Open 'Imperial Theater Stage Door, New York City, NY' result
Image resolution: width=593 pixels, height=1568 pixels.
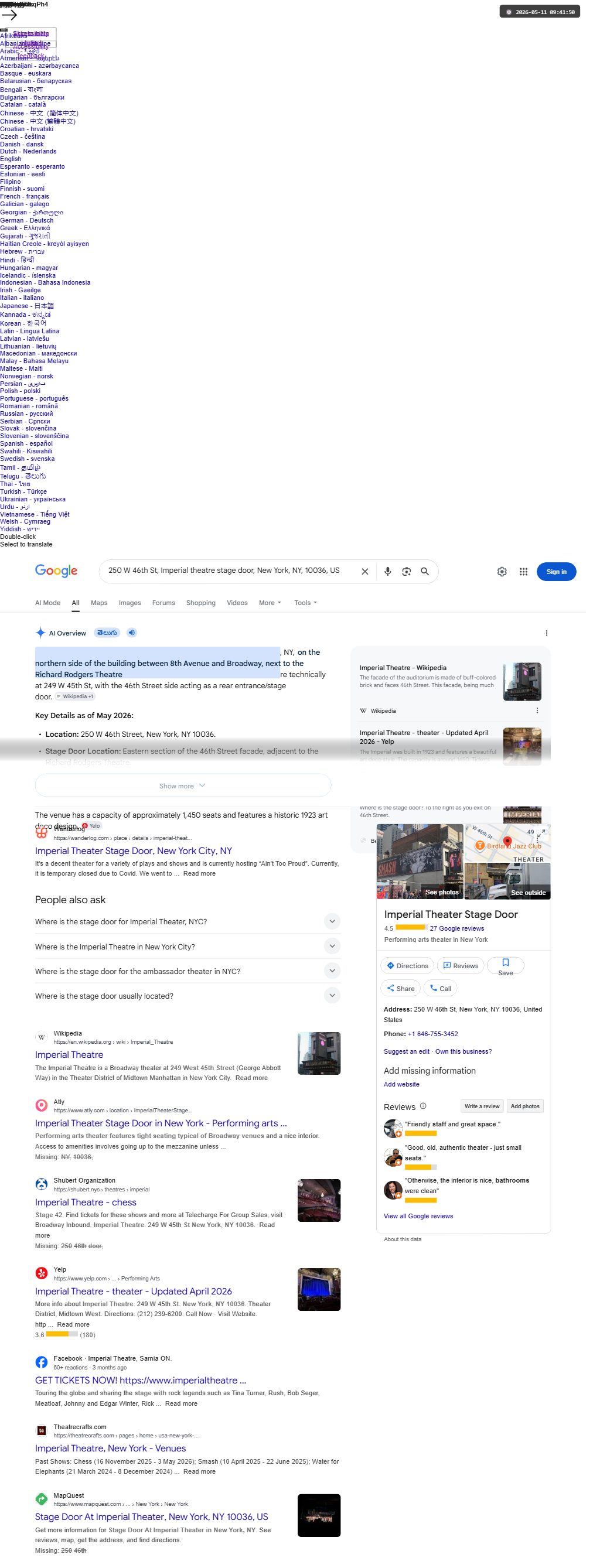coord(135,860)
